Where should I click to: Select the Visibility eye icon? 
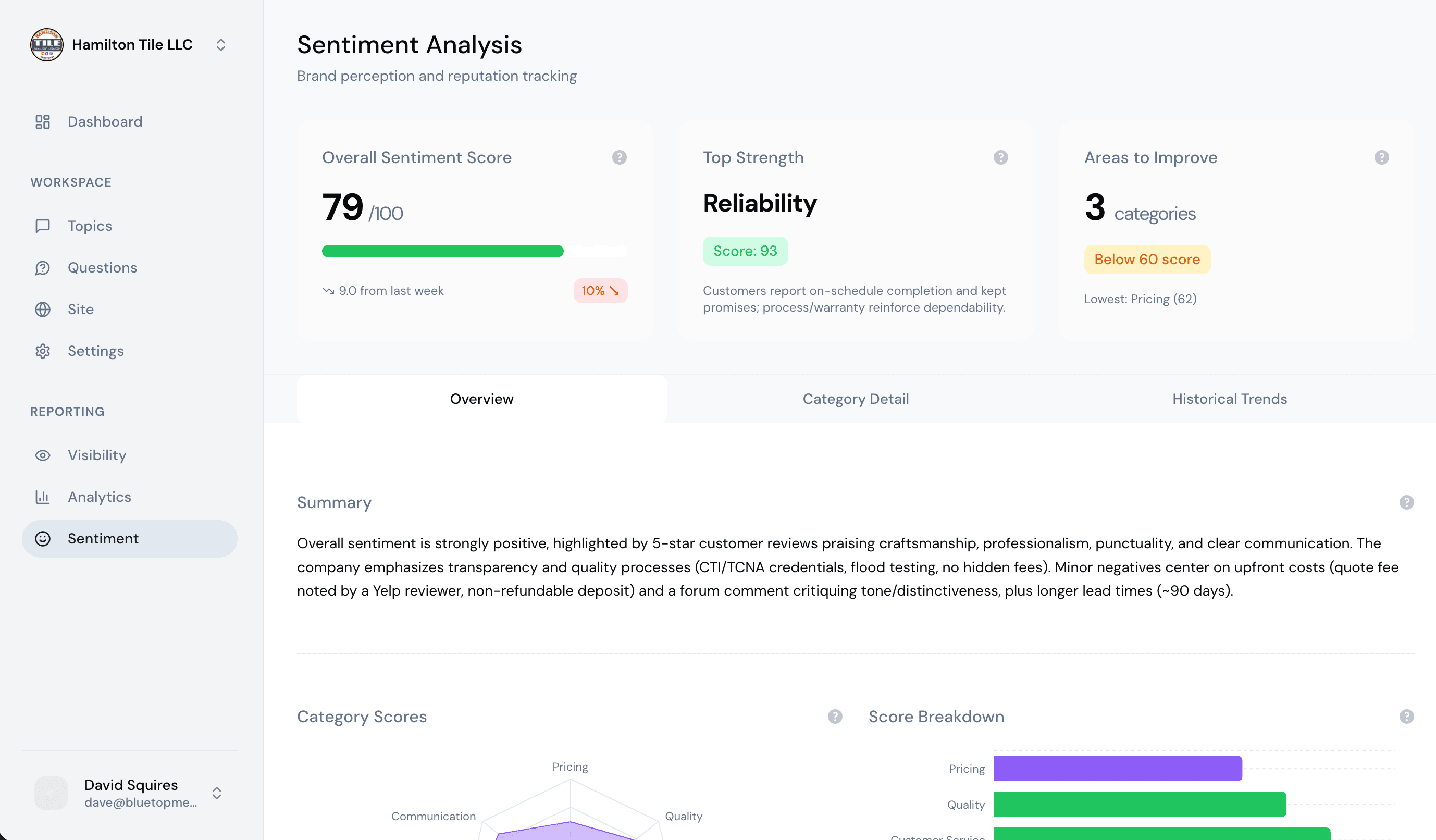pyautogui.click(x=43, y=455)
